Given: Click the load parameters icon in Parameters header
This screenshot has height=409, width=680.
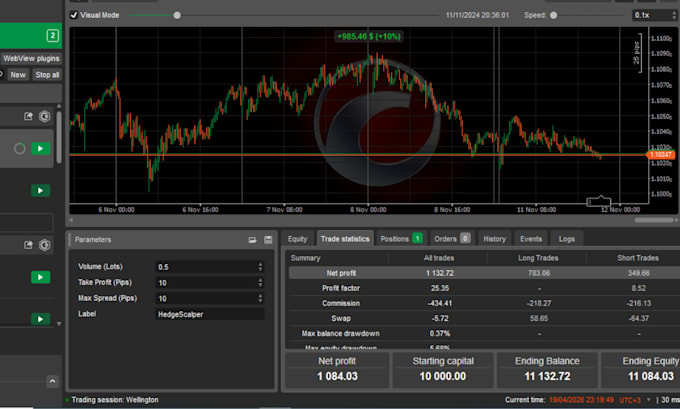Looking at the screenshot, I should pyautogui.click(x=252, y=240).
